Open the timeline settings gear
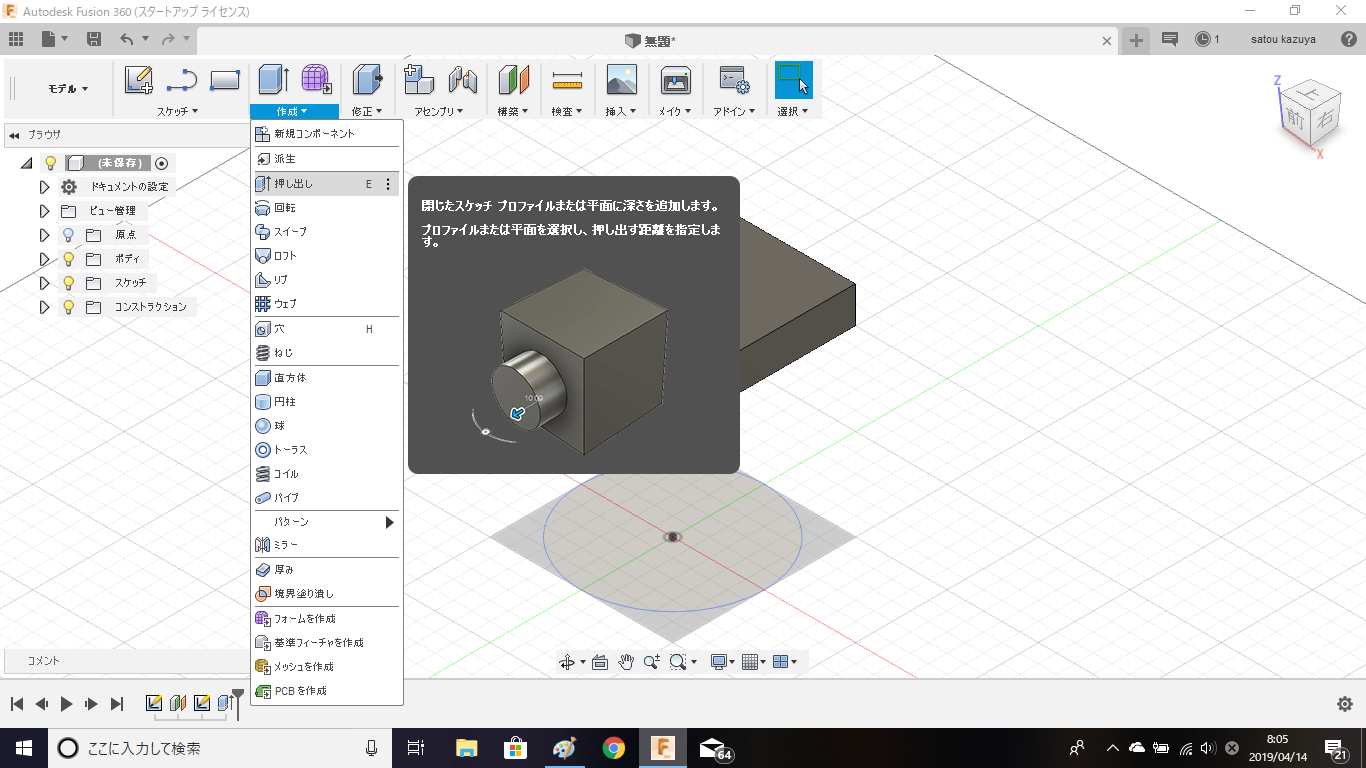1366x768 pixels. [x=1345, y=704]
